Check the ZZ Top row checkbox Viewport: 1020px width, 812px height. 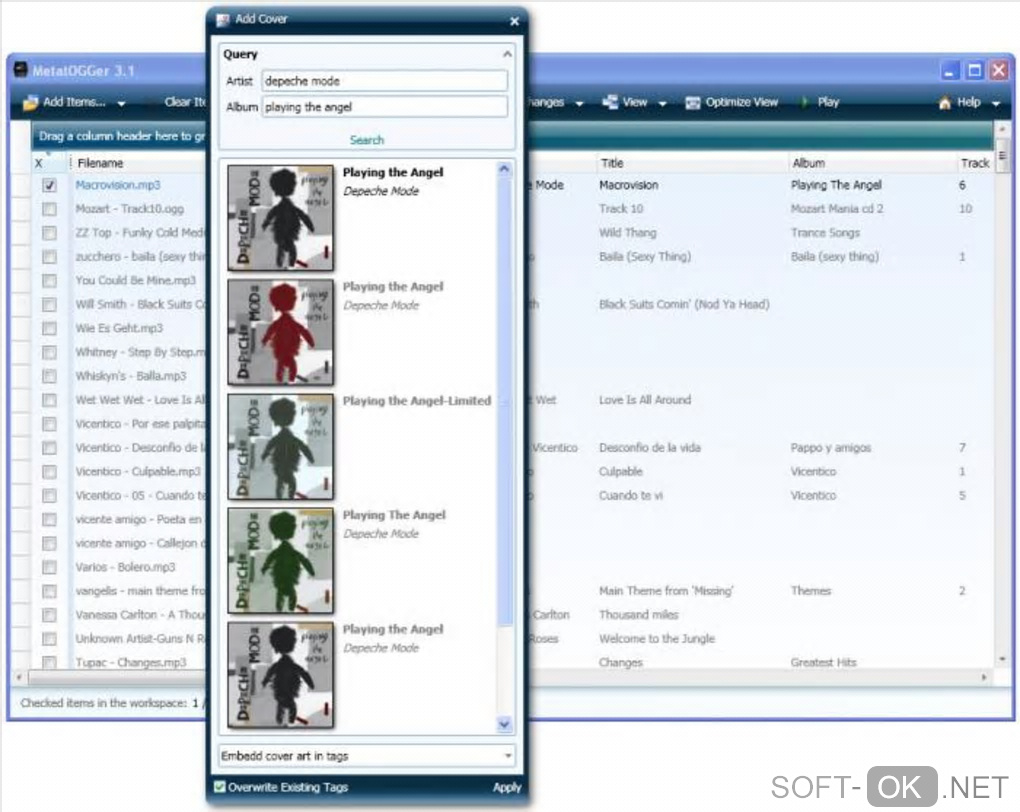tap(49, 233)
